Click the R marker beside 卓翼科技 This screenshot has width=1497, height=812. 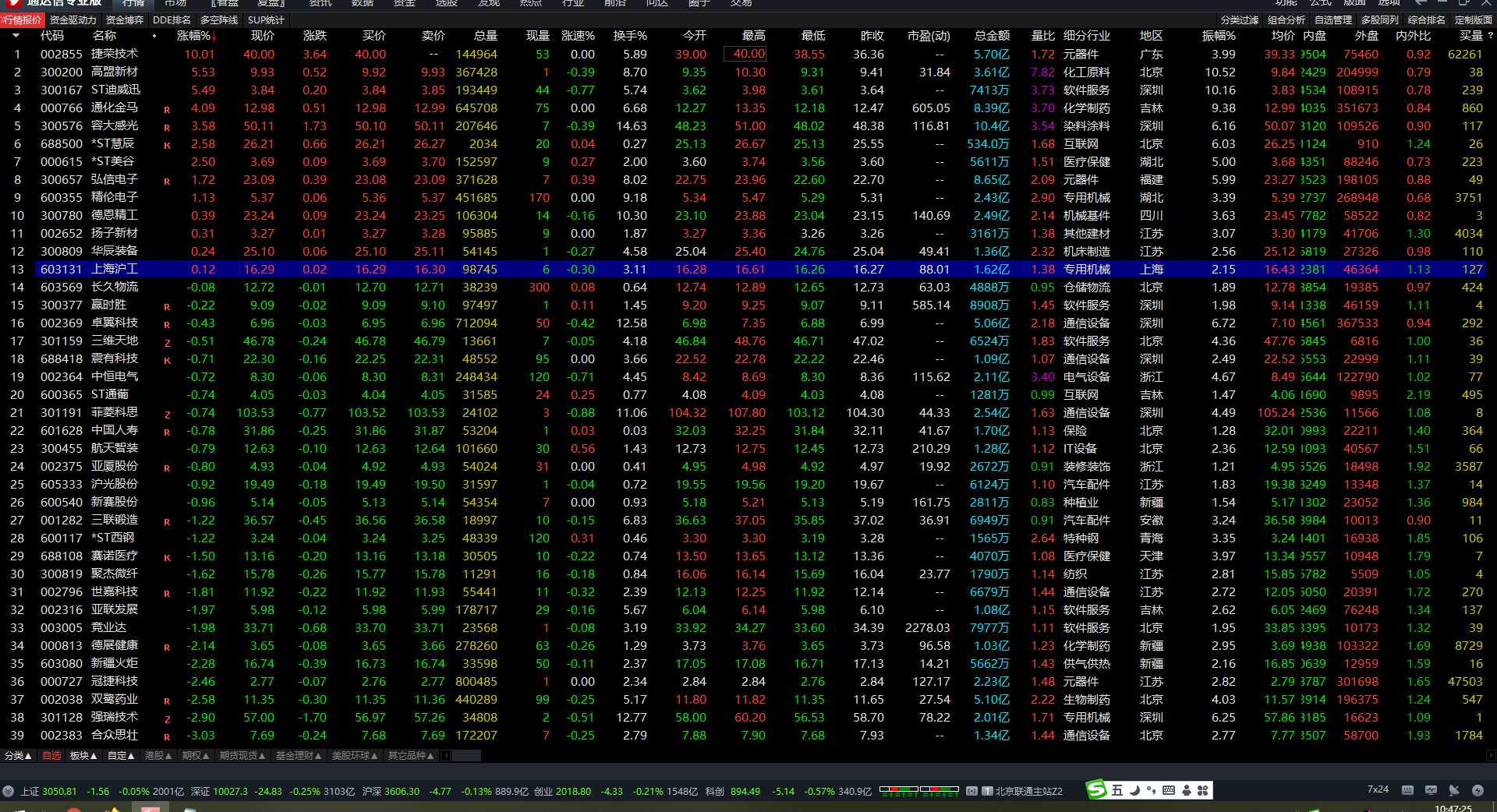click(x=167, y=325)
